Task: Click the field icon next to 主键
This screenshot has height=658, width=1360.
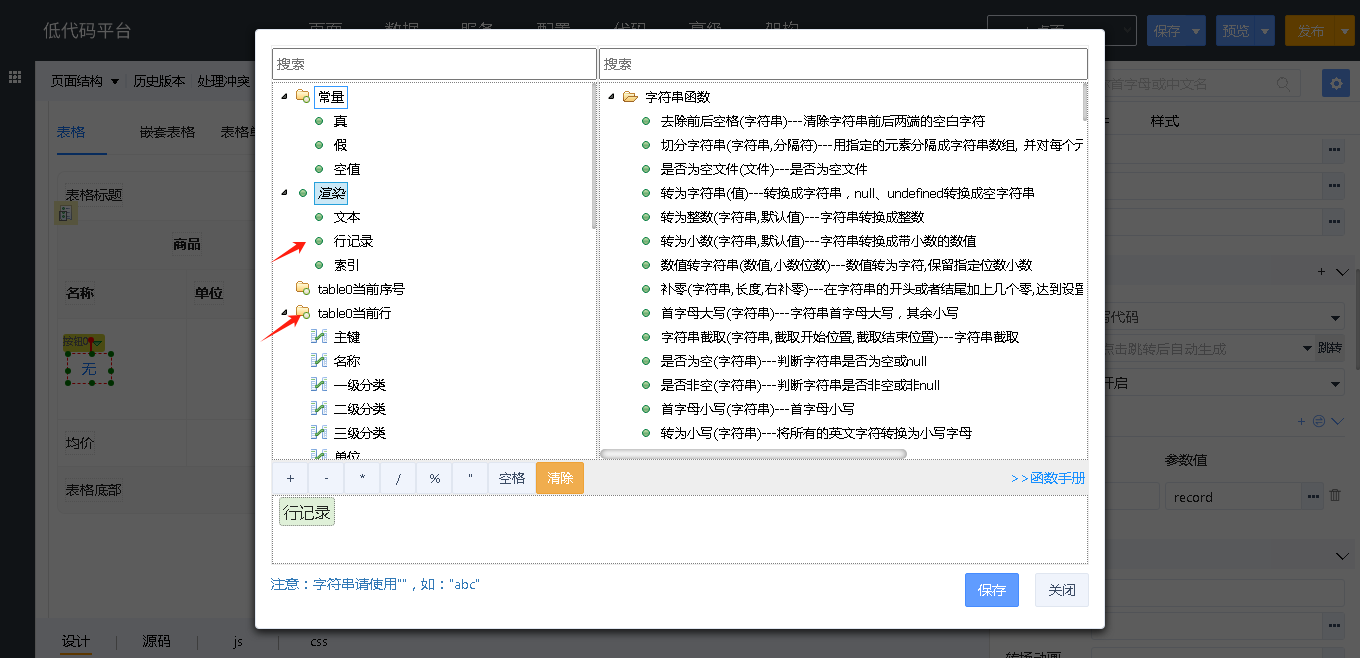Action: click(320, 337)
